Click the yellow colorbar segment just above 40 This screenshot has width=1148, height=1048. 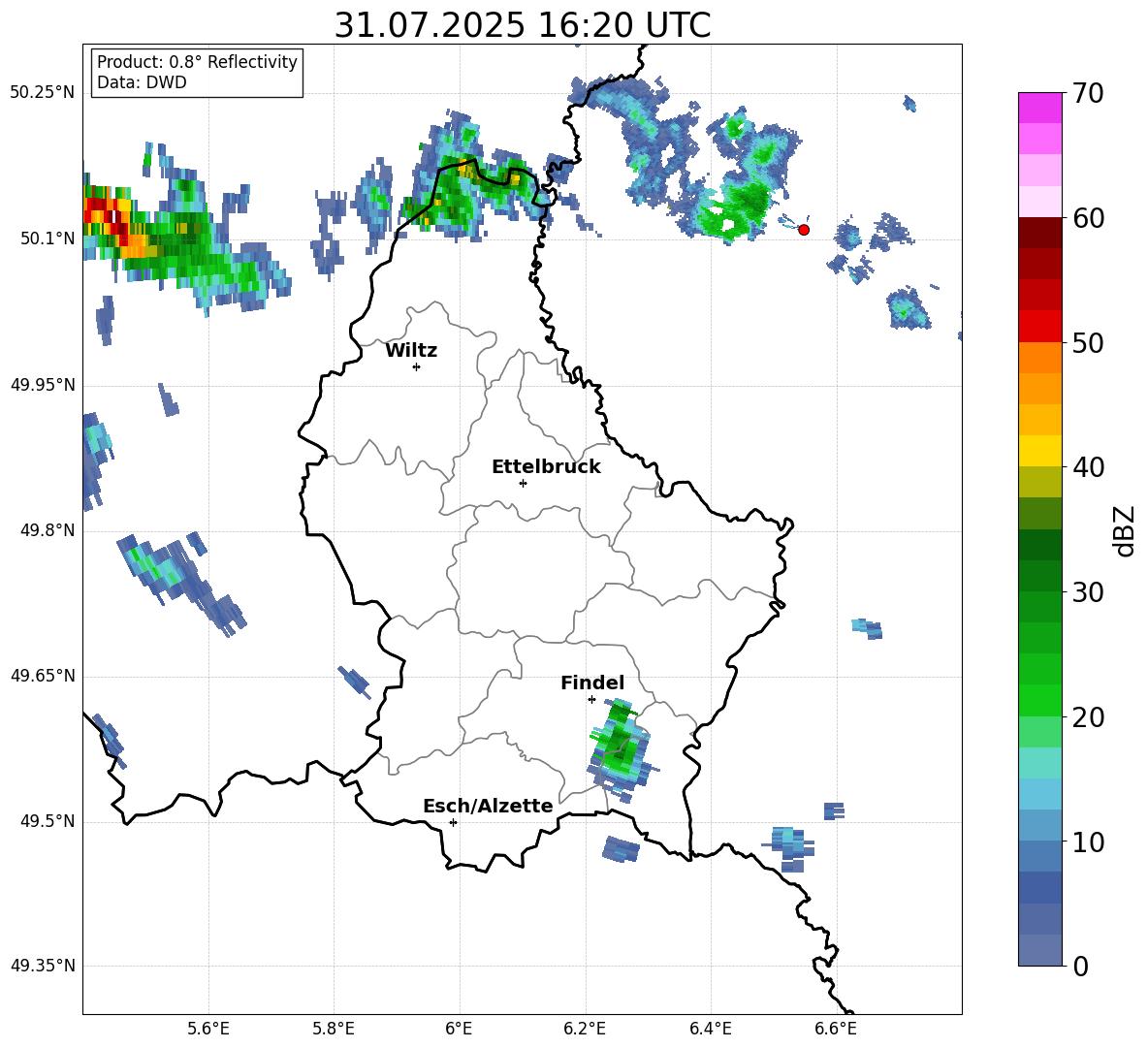pyautogui.click(x=1039, y=451)
